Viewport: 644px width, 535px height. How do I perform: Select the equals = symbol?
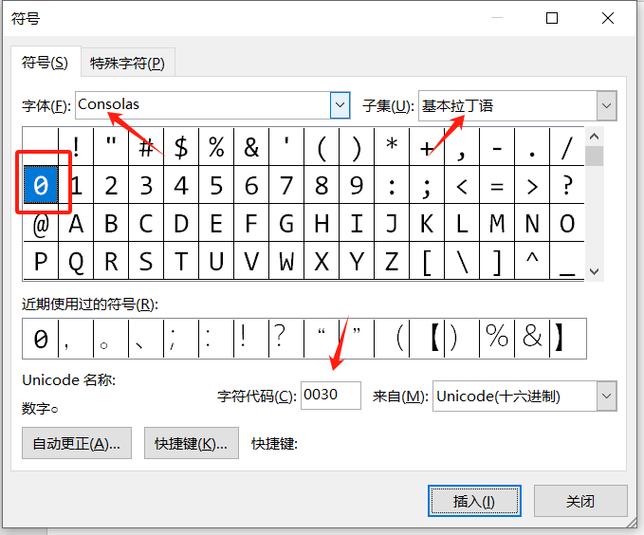point(497,185)
